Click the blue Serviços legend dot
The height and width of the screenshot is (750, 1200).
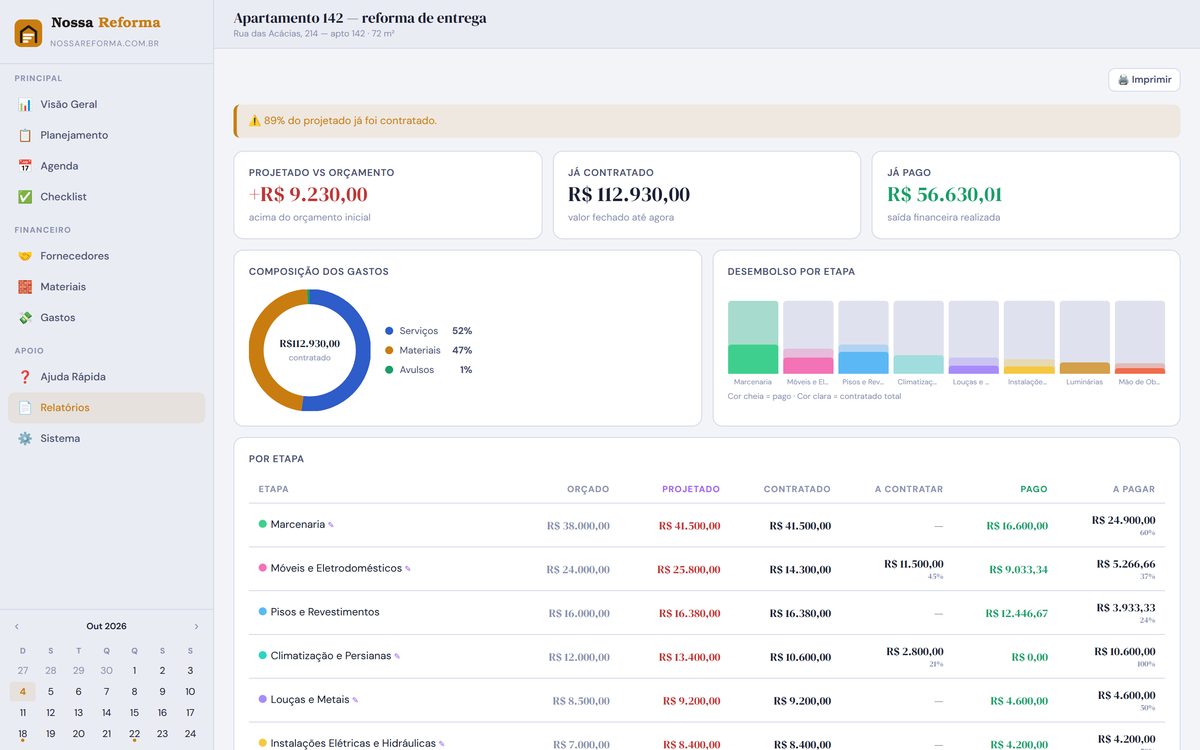tap(389, 331)
